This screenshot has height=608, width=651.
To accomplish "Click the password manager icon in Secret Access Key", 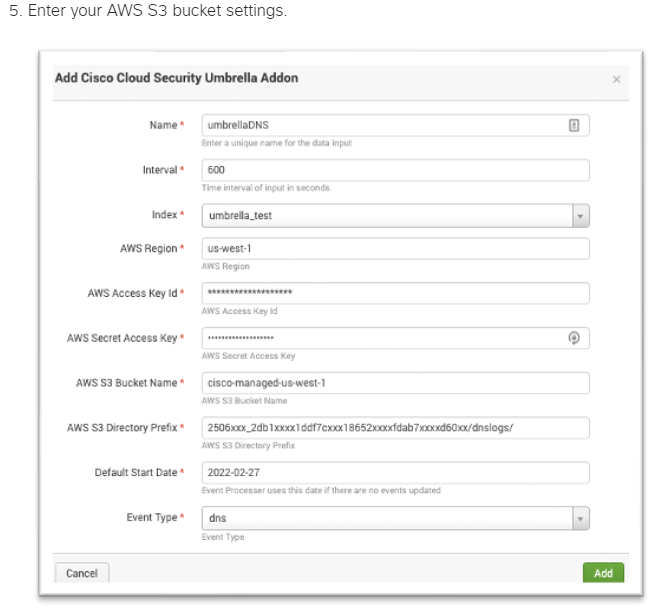I will click(574, 338).
